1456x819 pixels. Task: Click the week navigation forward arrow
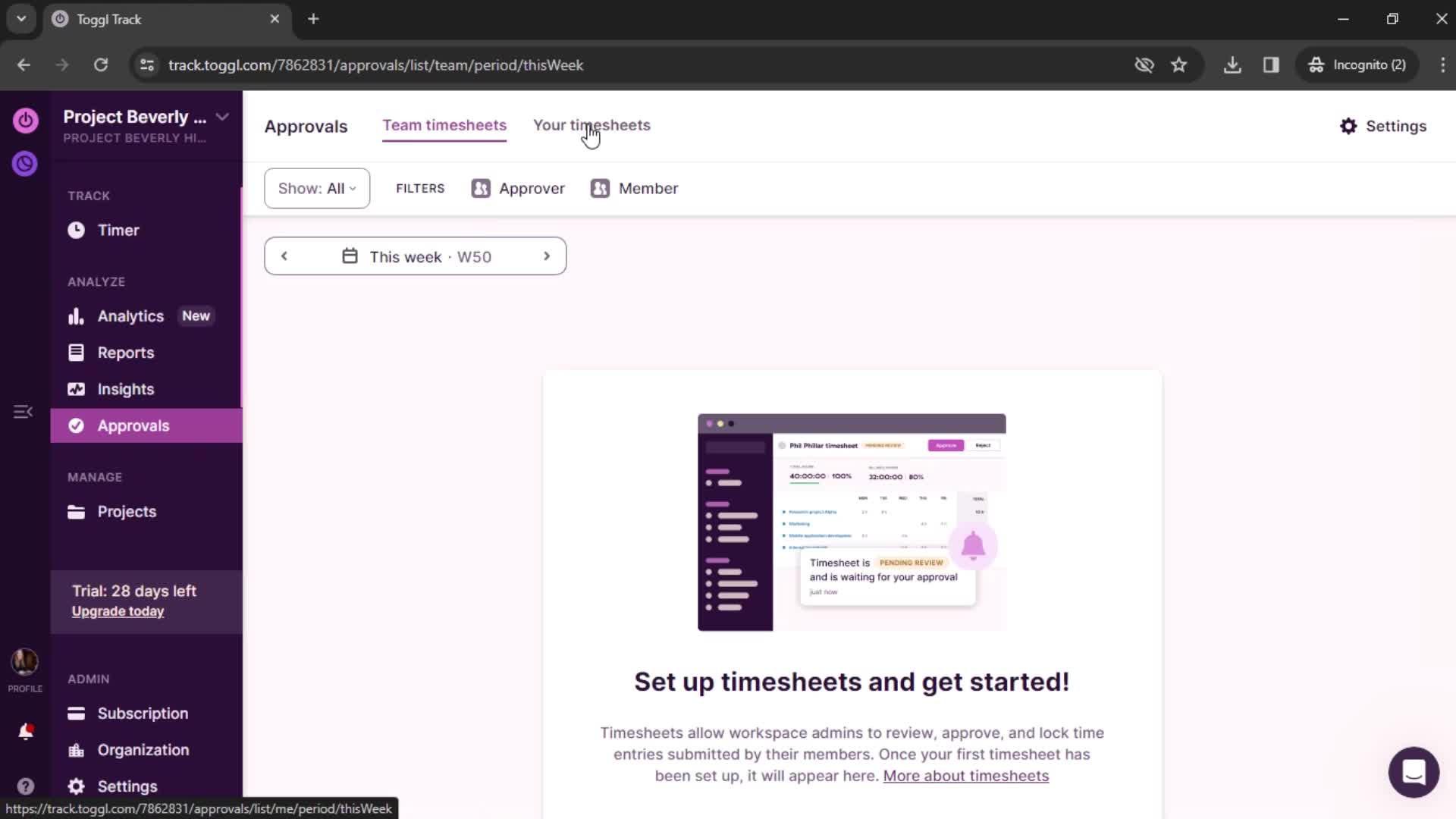pos(547,256)
